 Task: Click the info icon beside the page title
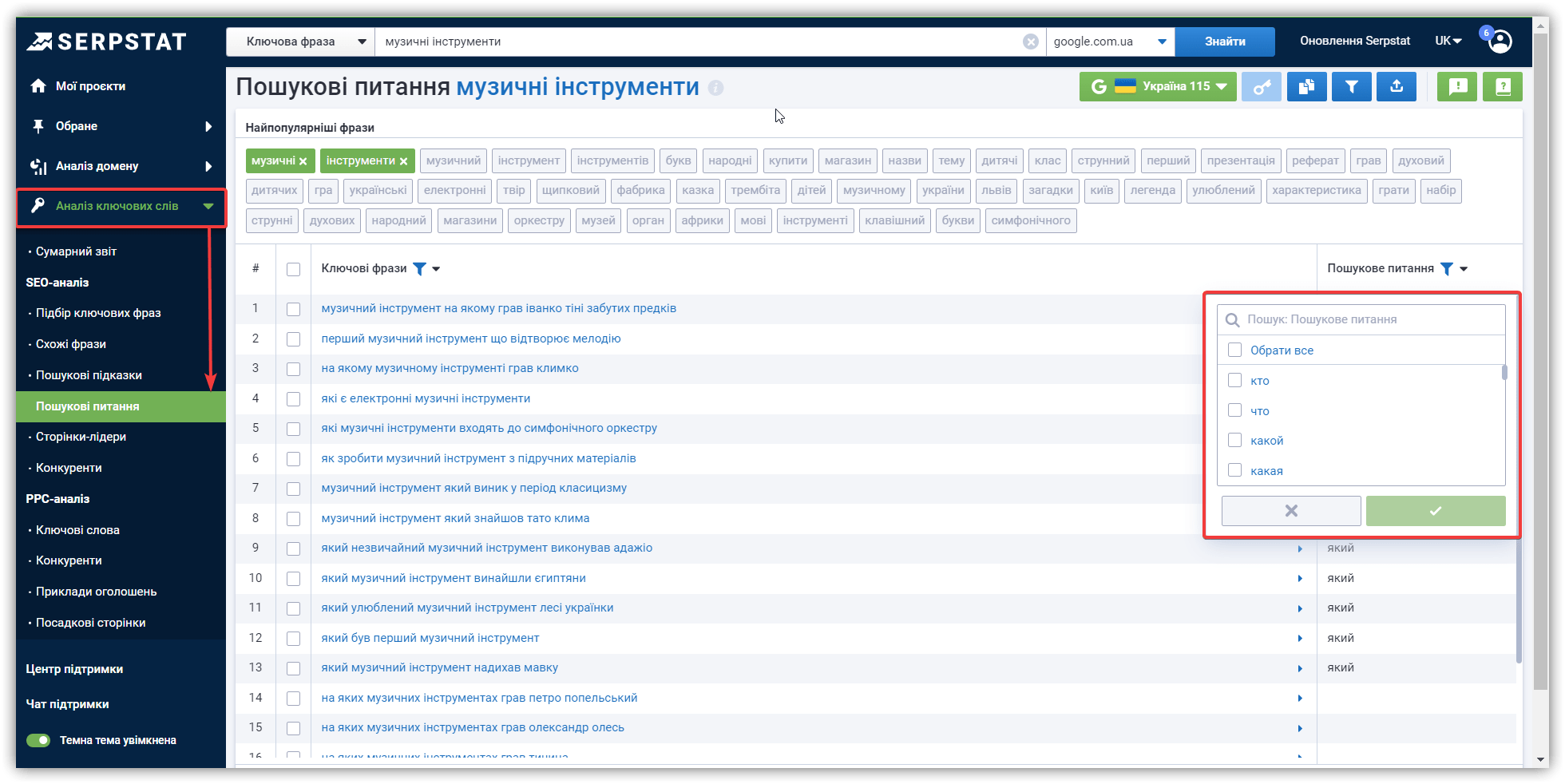point(715,88)
